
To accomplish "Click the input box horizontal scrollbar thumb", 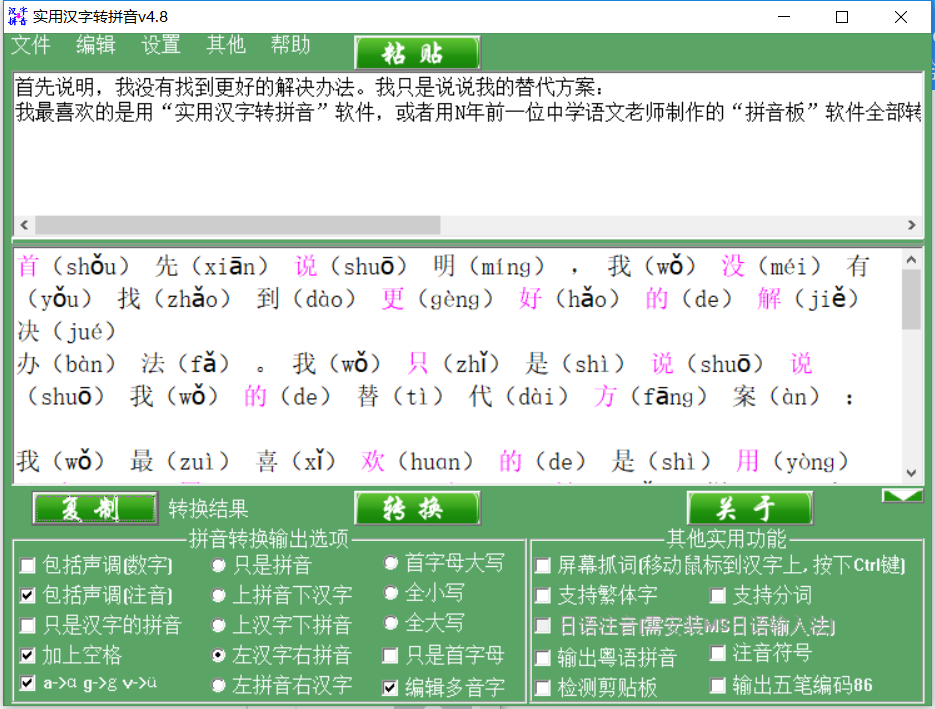I will [x=237, y=225].
